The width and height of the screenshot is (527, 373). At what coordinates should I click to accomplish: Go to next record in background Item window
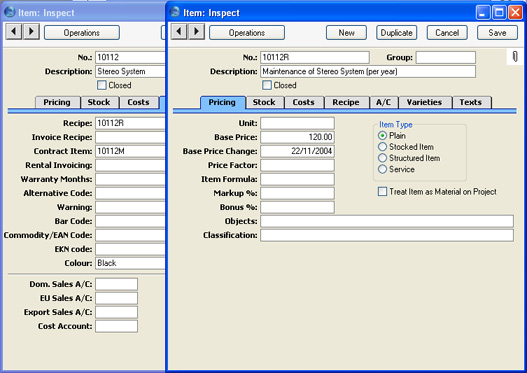coord(31,32)
